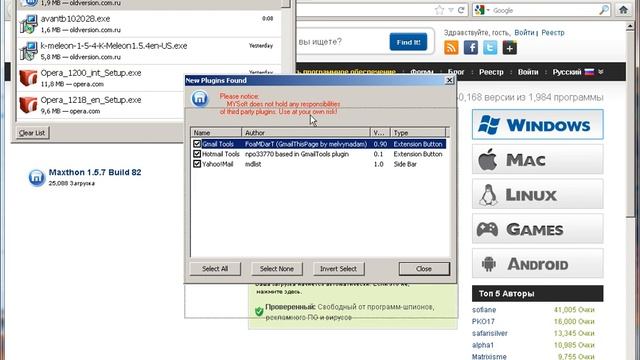Click the installer icon beside k-meleon download

point(28,51)
